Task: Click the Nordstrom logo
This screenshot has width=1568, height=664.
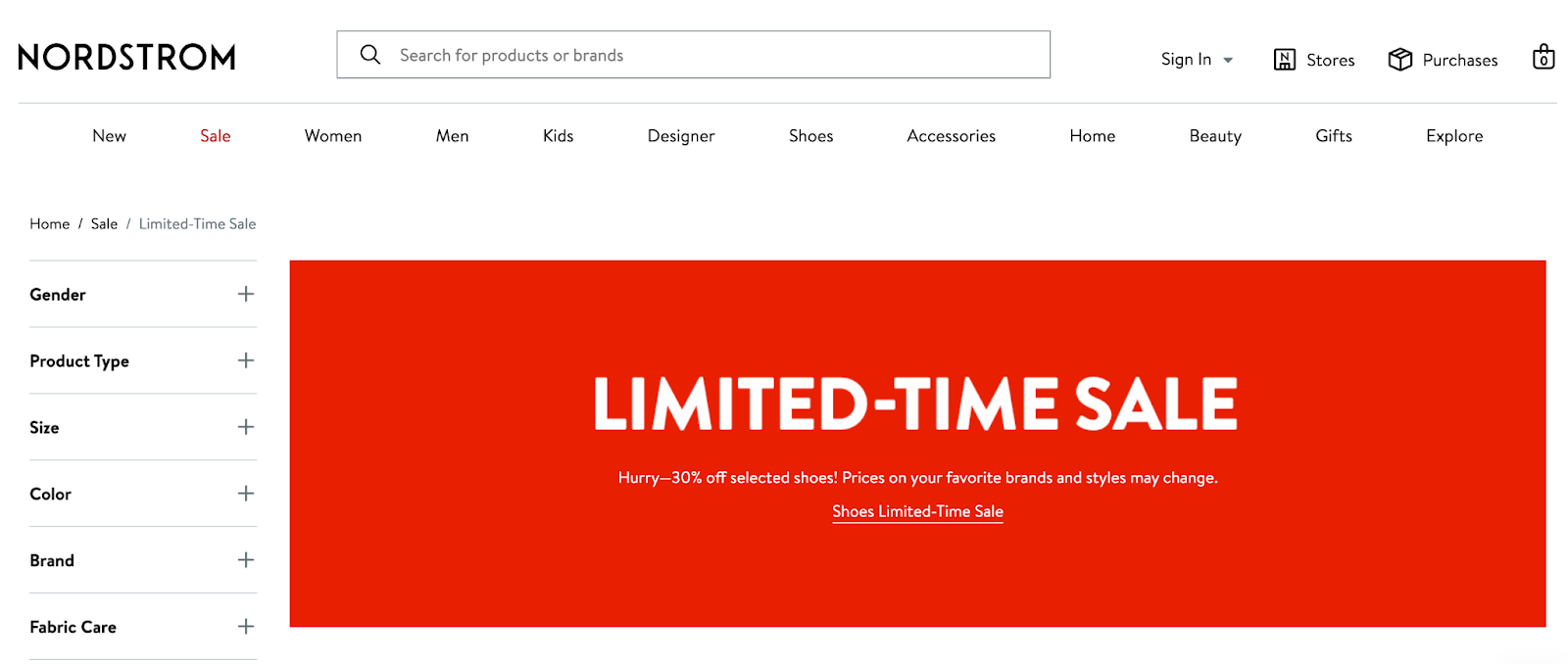Action: pyautogui.click(x=125, y=57)
